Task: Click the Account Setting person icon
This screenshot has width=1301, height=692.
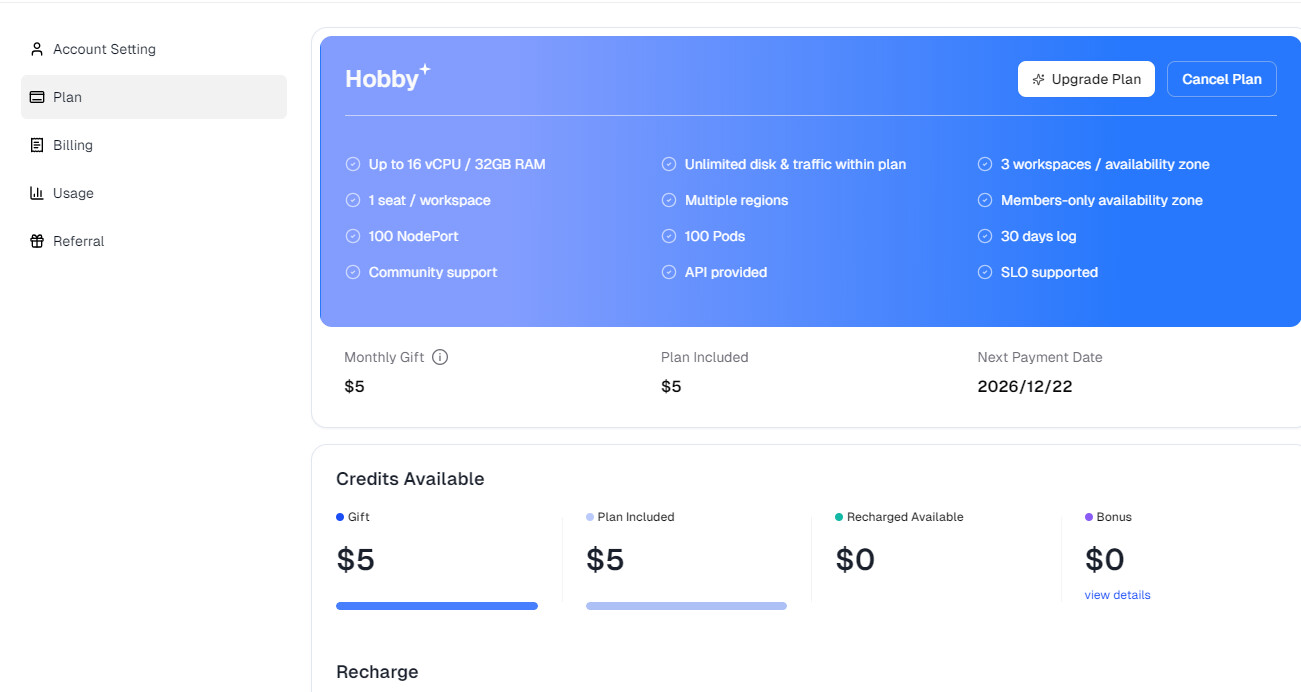Action: click(x=37, y=49)
